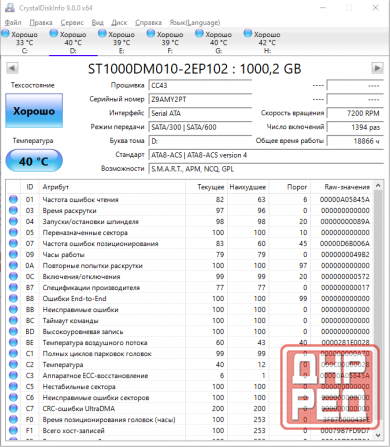Click status icon for Нестабильные сектора row
The width and height of the screenshot is (390, 447).
pos(13,386)
